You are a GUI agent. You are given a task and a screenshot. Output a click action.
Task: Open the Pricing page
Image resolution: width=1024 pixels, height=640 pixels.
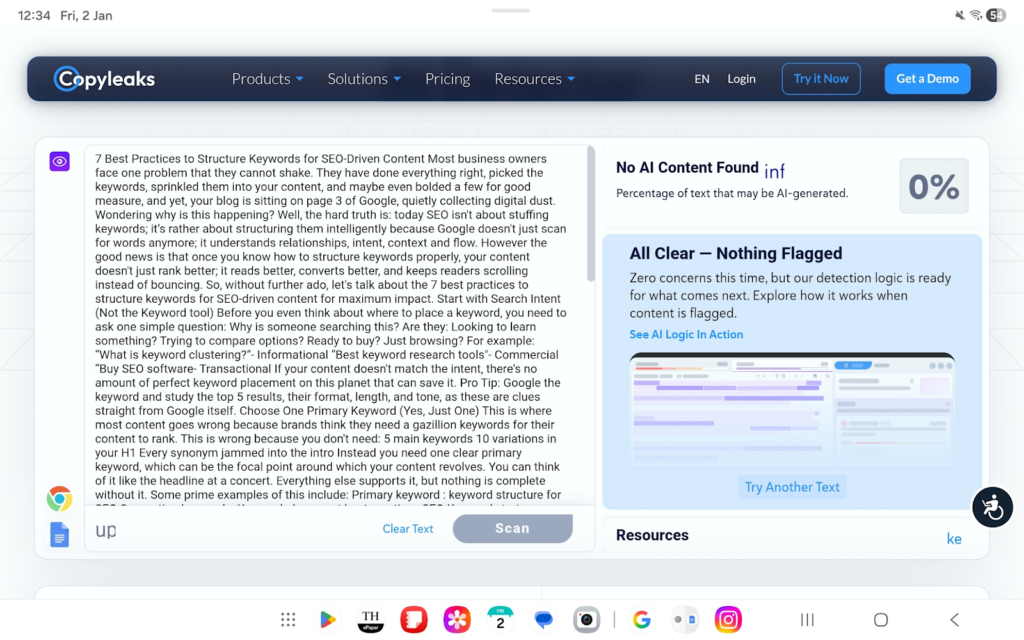(x=447, y=79)
